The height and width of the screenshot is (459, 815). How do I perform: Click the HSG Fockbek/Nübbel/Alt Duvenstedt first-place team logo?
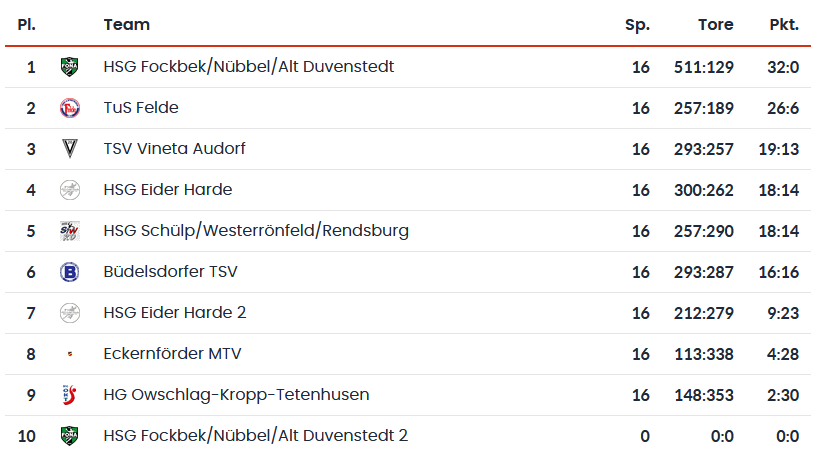pyautogui.click(x=70, y=67)
